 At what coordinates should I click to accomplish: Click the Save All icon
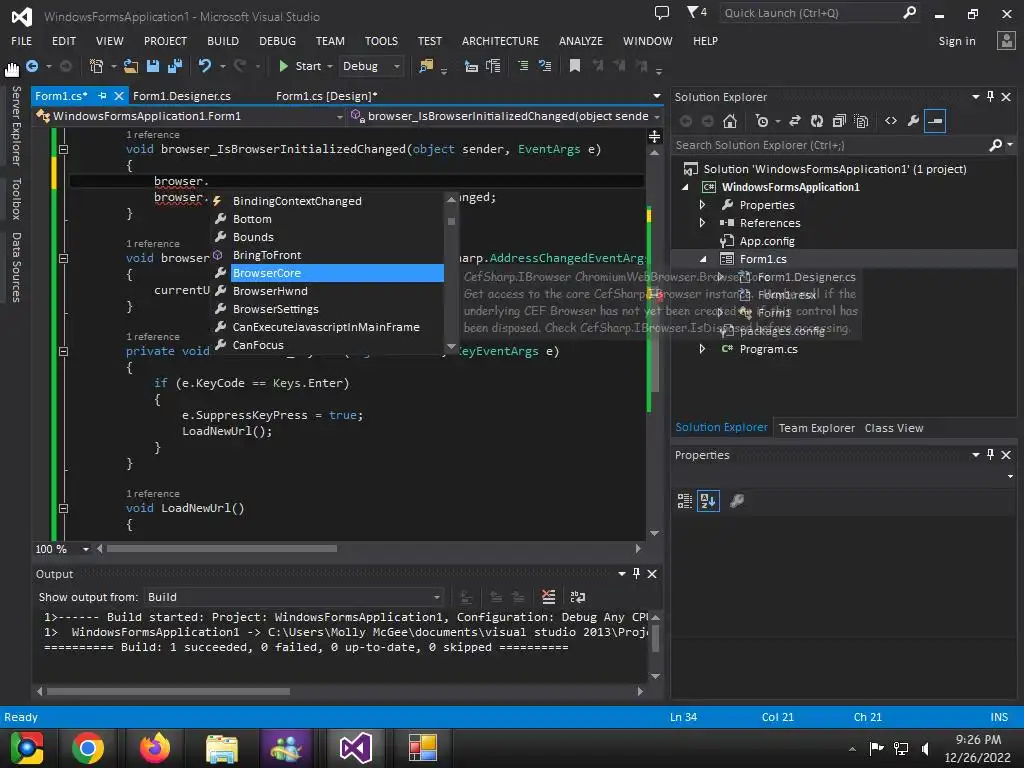(x=174, y=66)
